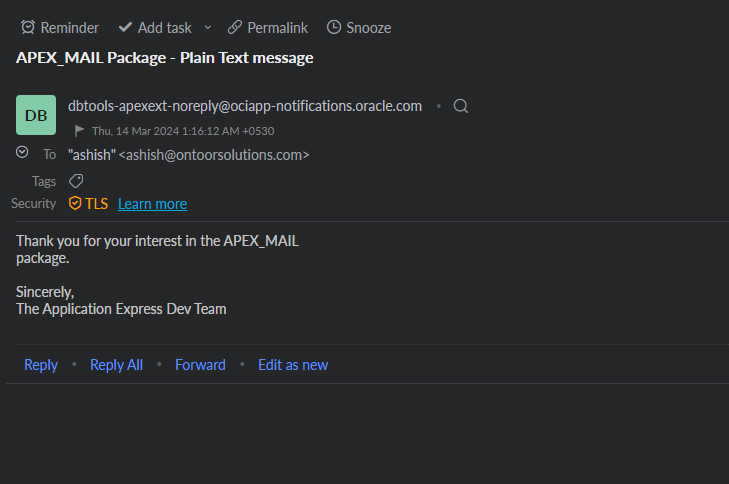Screen dimensions: 729x484
Task: Click Reply below the message
Action: click(41, 365)
